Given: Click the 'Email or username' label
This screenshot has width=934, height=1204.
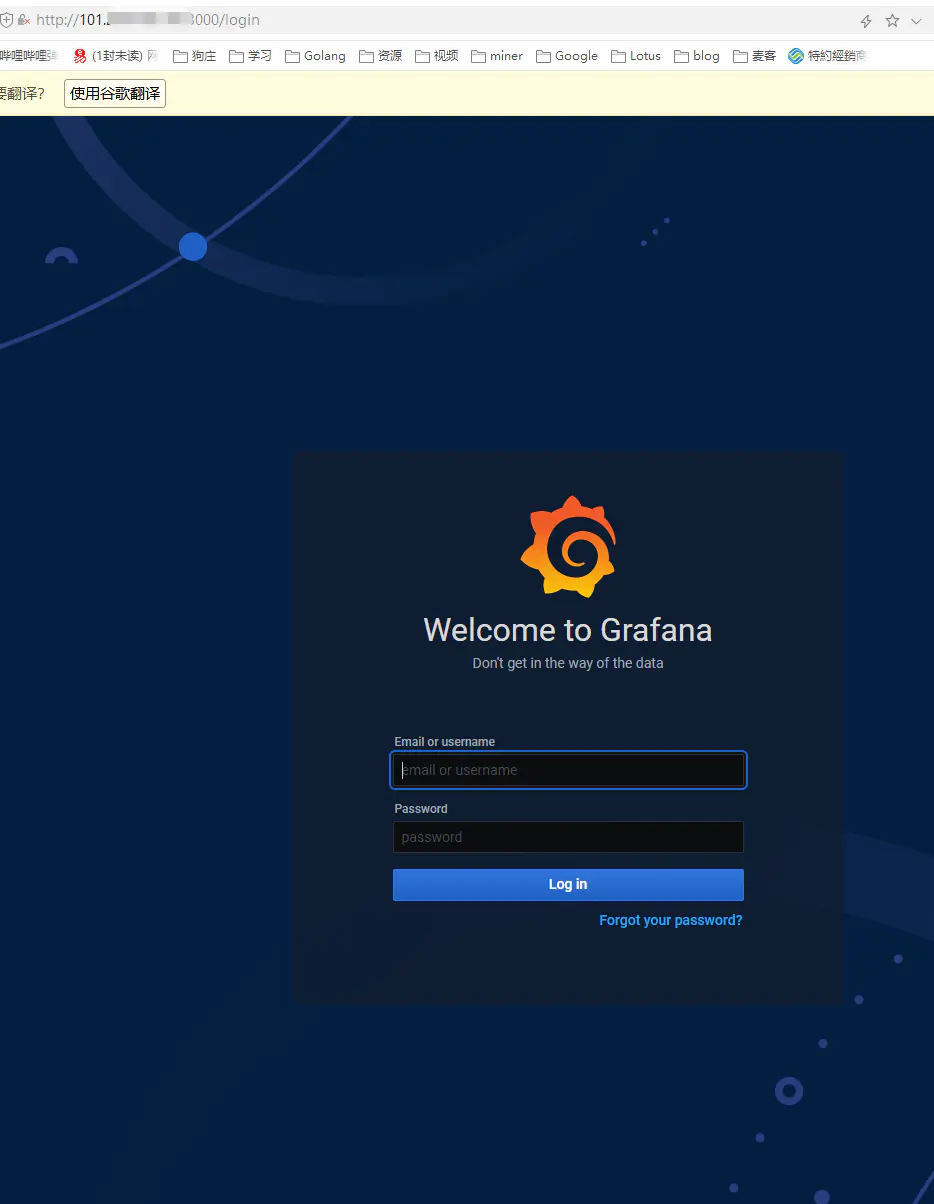Looking at the screenshot, I should [x=445, y=742].
